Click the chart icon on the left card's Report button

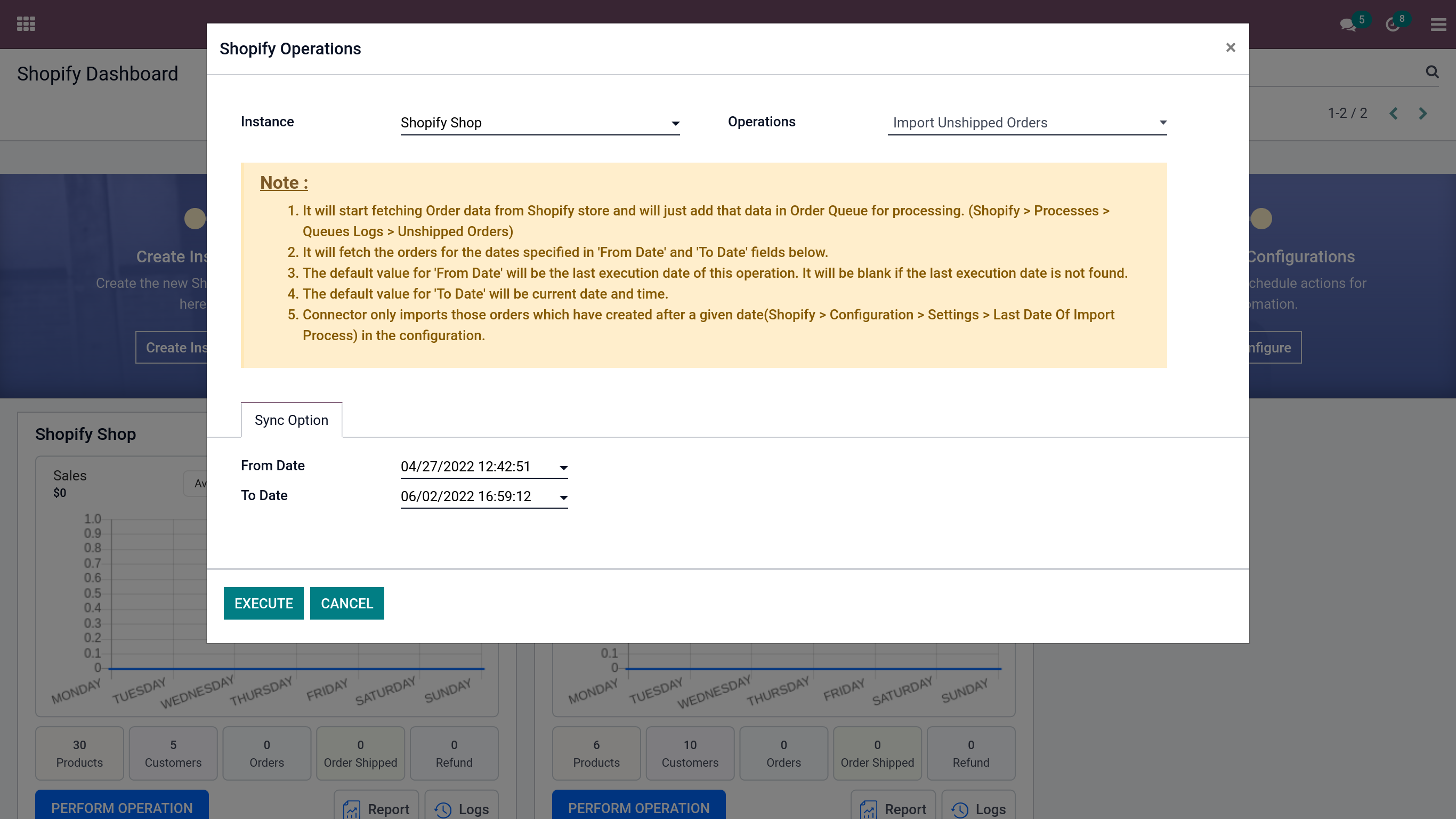(352, 809)
